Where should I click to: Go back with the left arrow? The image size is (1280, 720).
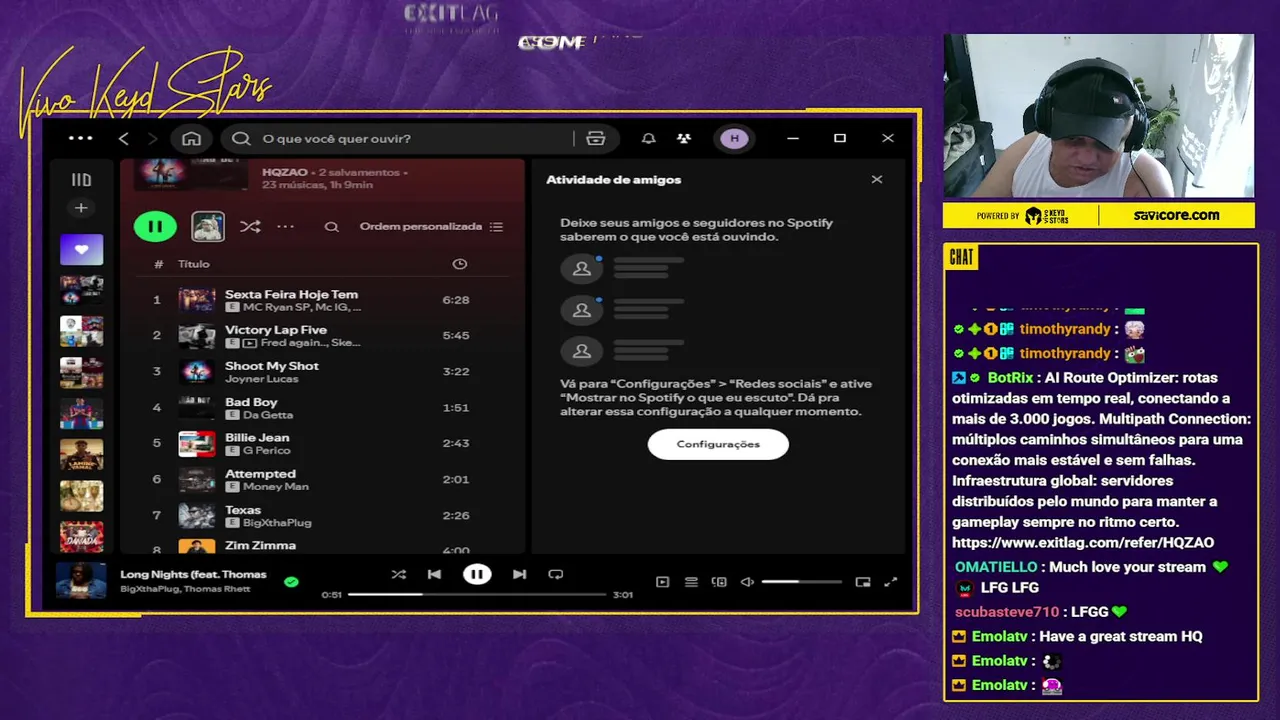coord(124,138)
